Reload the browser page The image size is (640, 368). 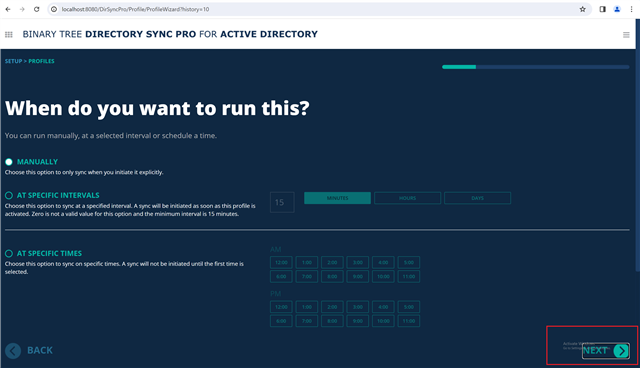click(36, 9)
